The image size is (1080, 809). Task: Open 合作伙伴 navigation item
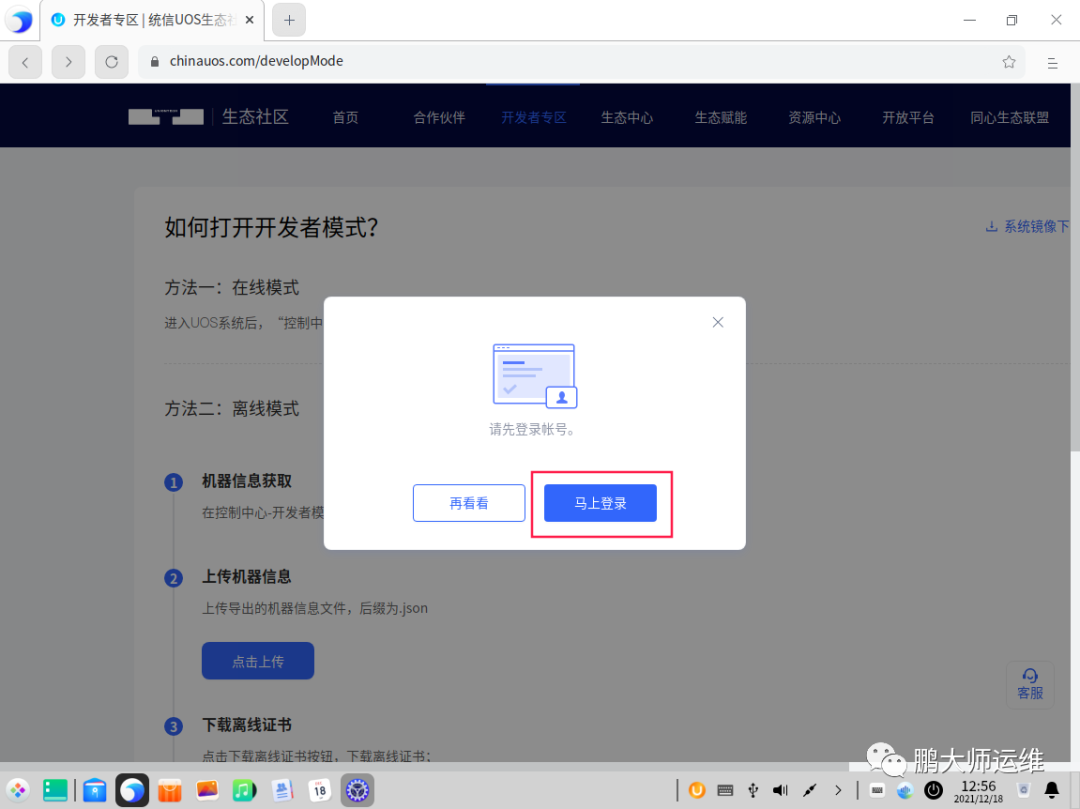[x=439, y=117]
